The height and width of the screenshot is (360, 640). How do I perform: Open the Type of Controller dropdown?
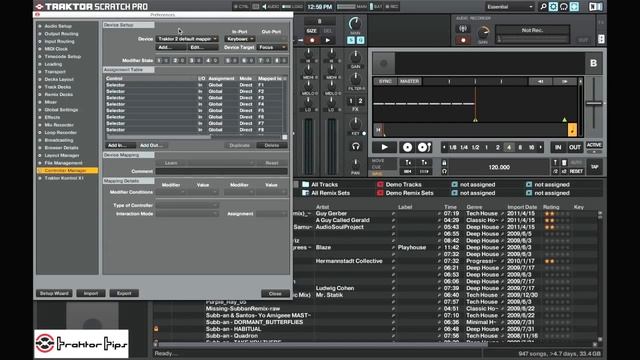(x=187, y=205)
